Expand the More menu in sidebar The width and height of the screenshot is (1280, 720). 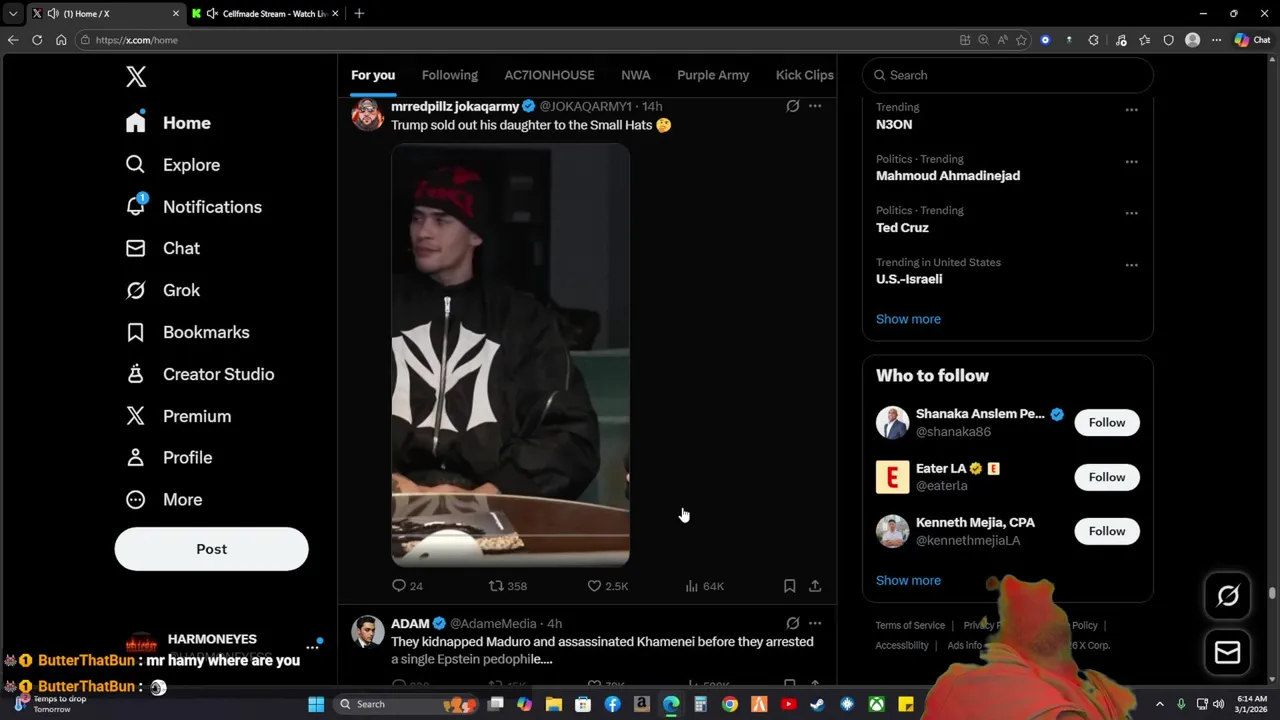pyautogui.click(x=163, y=499)
